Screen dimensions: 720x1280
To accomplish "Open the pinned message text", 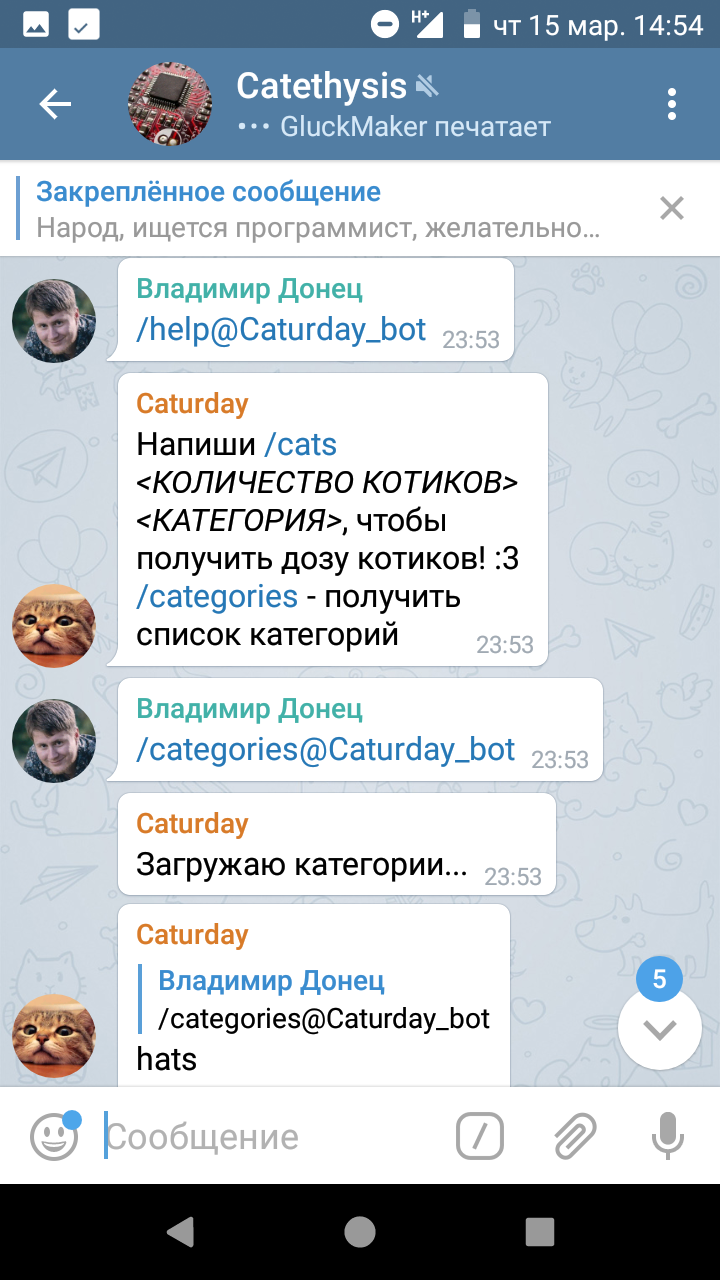I will pyautogui.click(x=318, y=209).
